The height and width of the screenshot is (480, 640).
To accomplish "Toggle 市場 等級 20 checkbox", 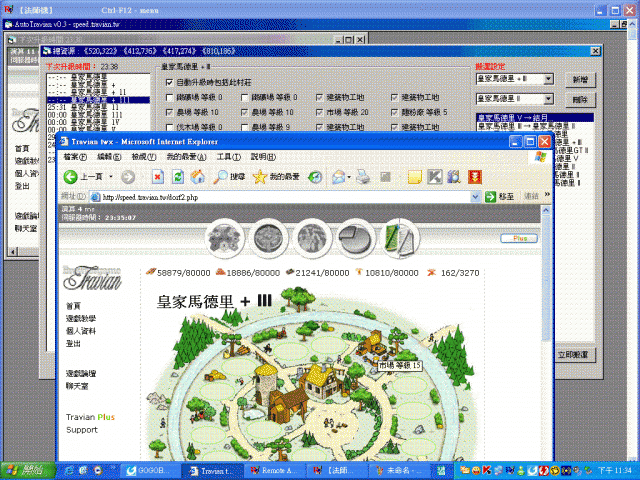I will coord(320,112).
